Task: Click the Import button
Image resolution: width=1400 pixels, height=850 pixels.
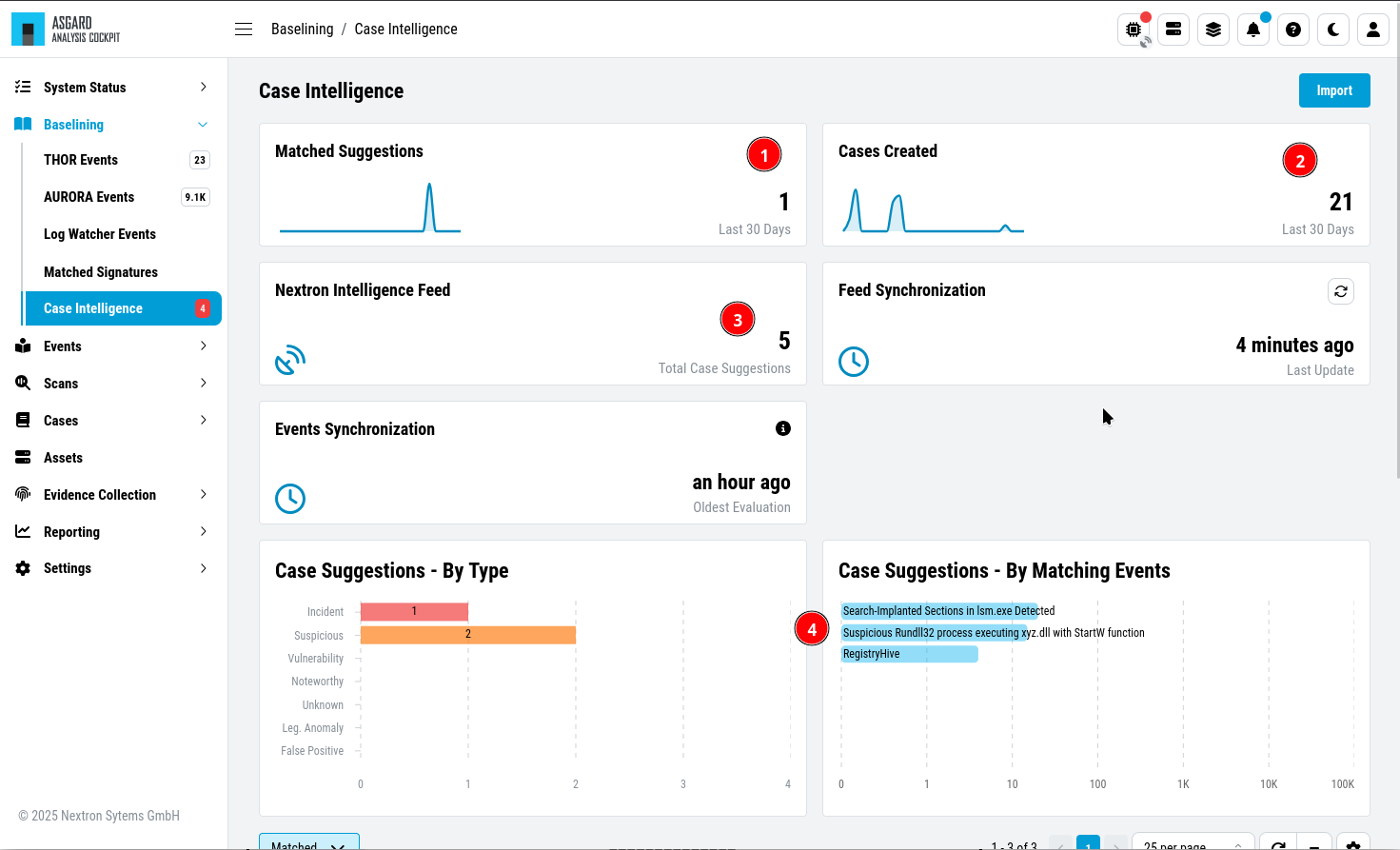Action: pyautogui.click(x=1334, y=90)
